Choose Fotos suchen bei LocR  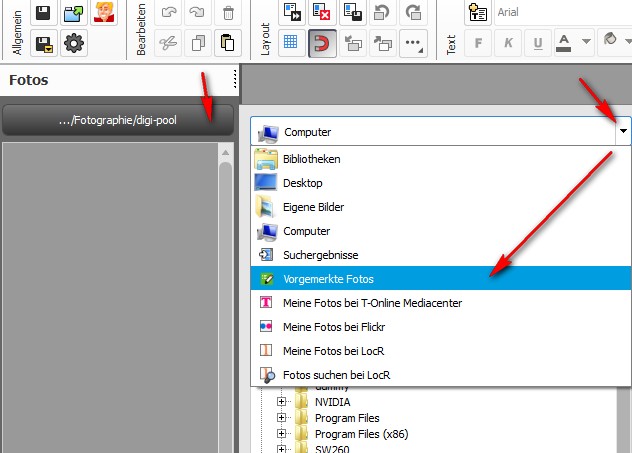click(x=441, y=375)
